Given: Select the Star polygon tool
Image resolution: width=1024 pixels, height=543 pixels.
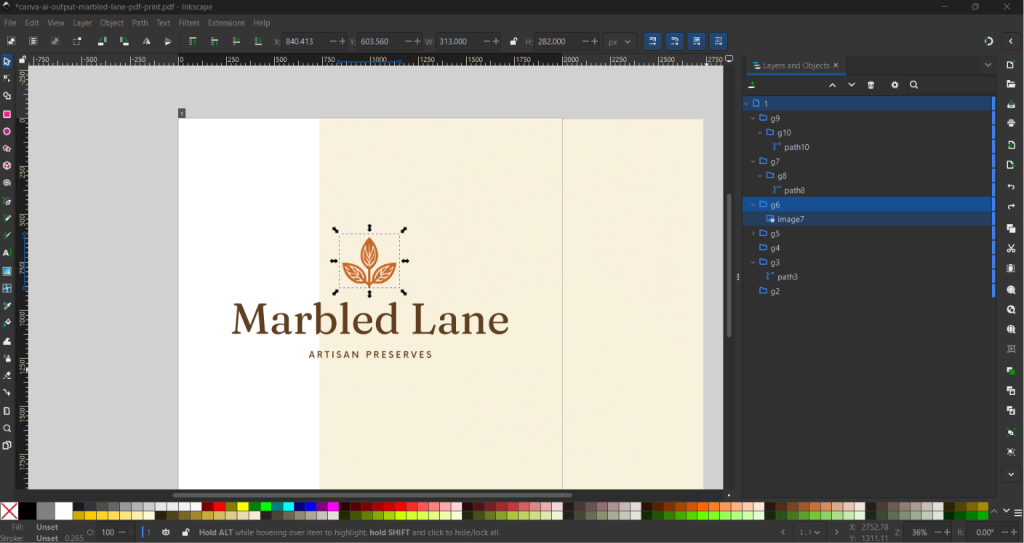Looking at the screenshot, I should pyautogui.click(x=7, y=148).
